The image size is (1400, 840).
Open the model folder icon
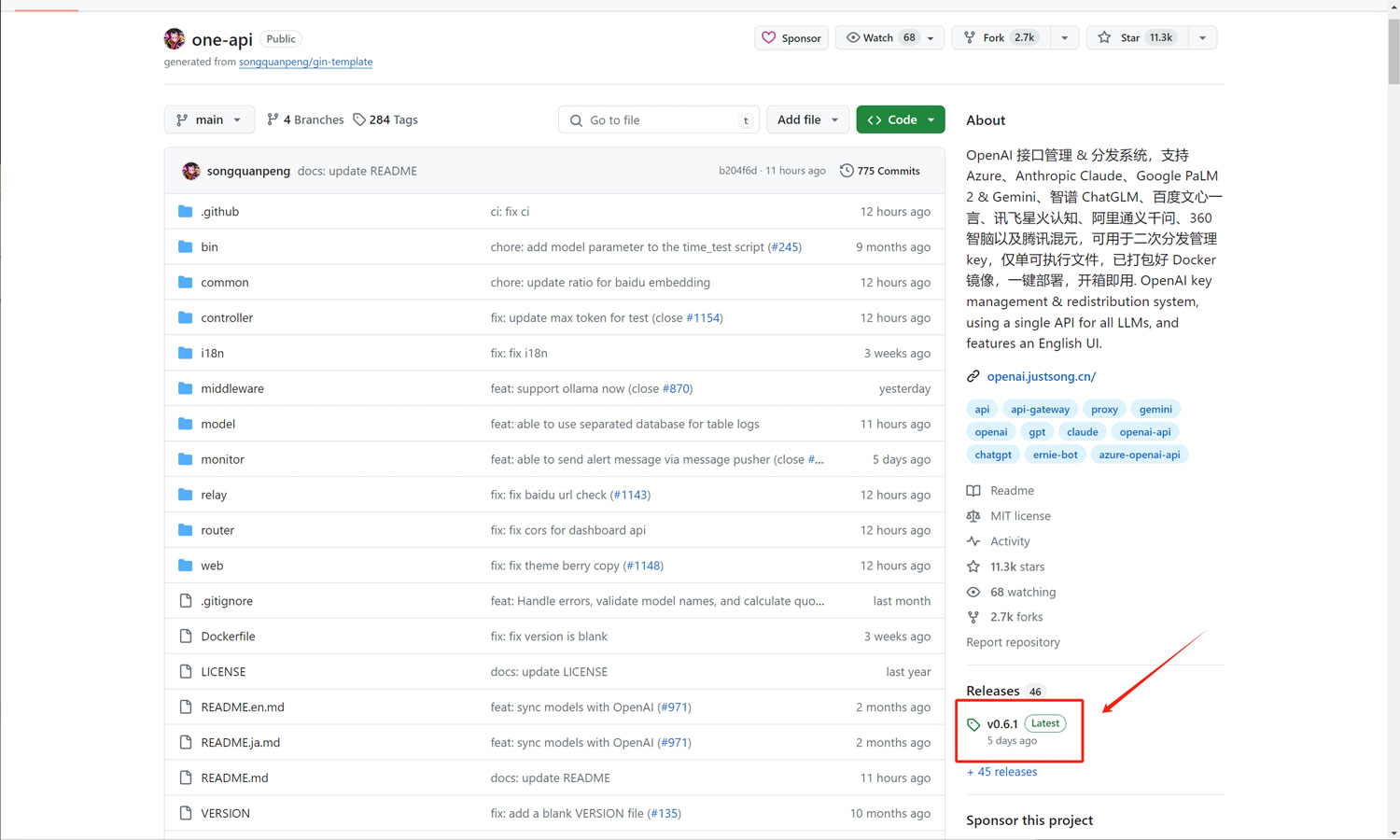[x=185, y=424]
